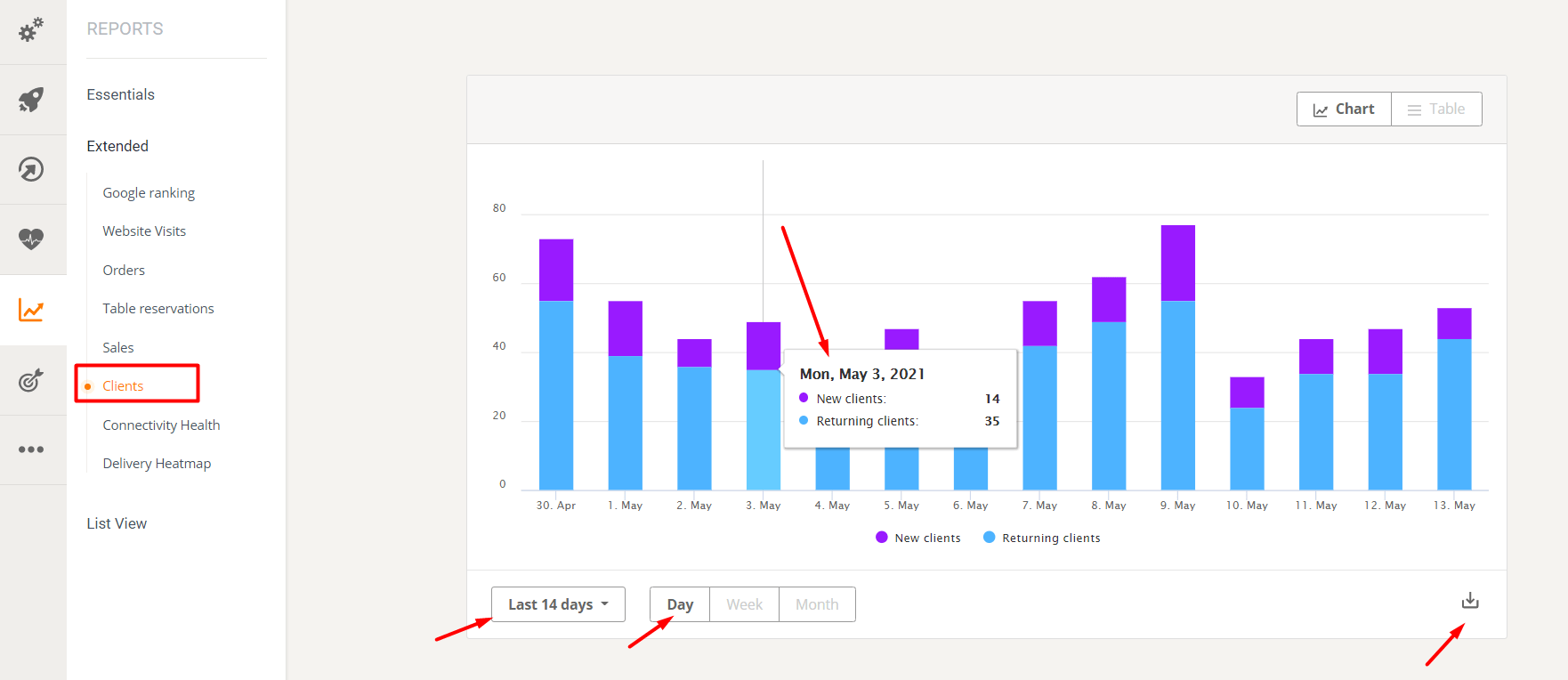Toggle Returning clients series in the legend
Screen dimensions: 1568x680
click(1042, 538)
